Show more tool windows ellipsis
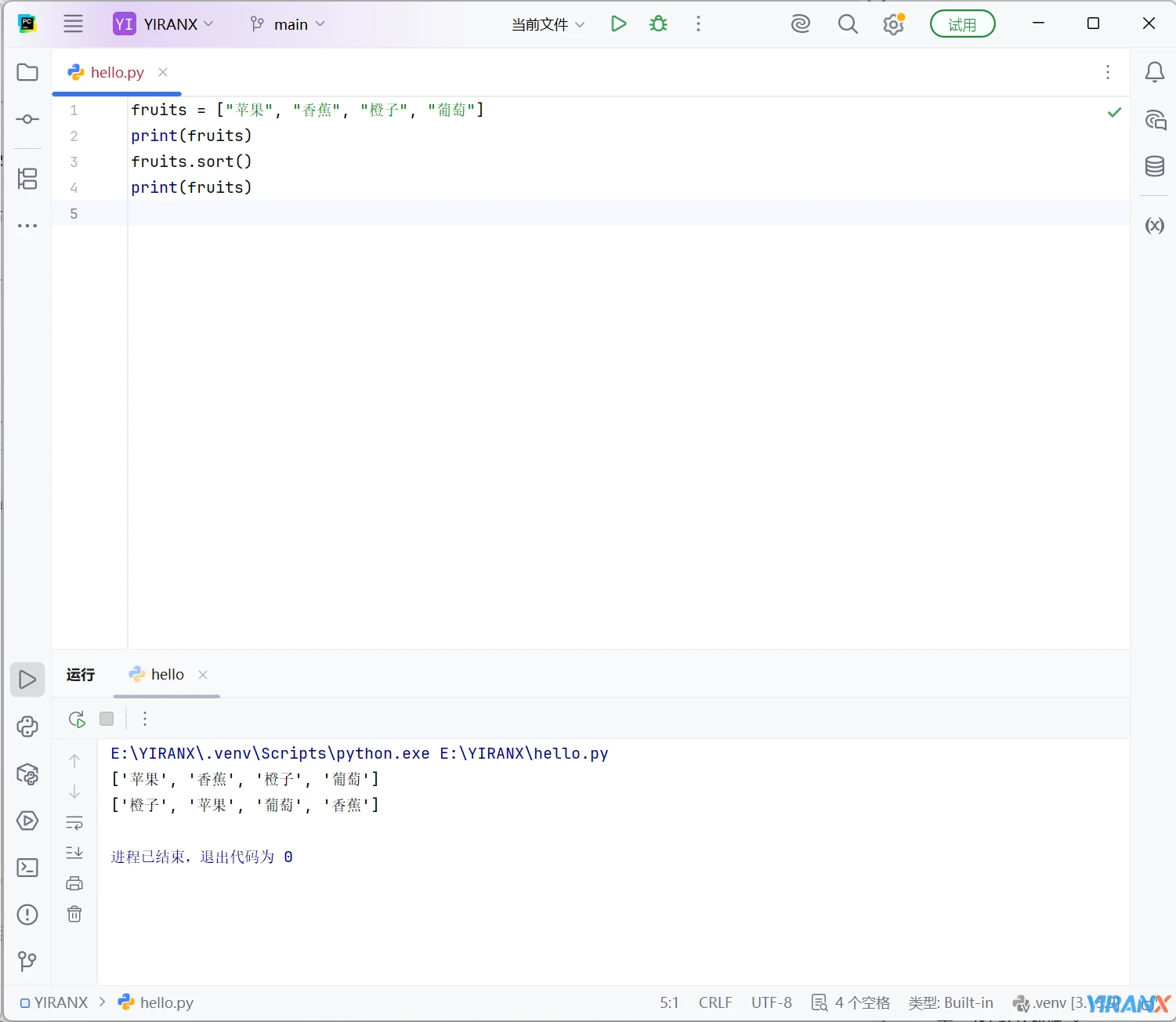 coord(27,226)
